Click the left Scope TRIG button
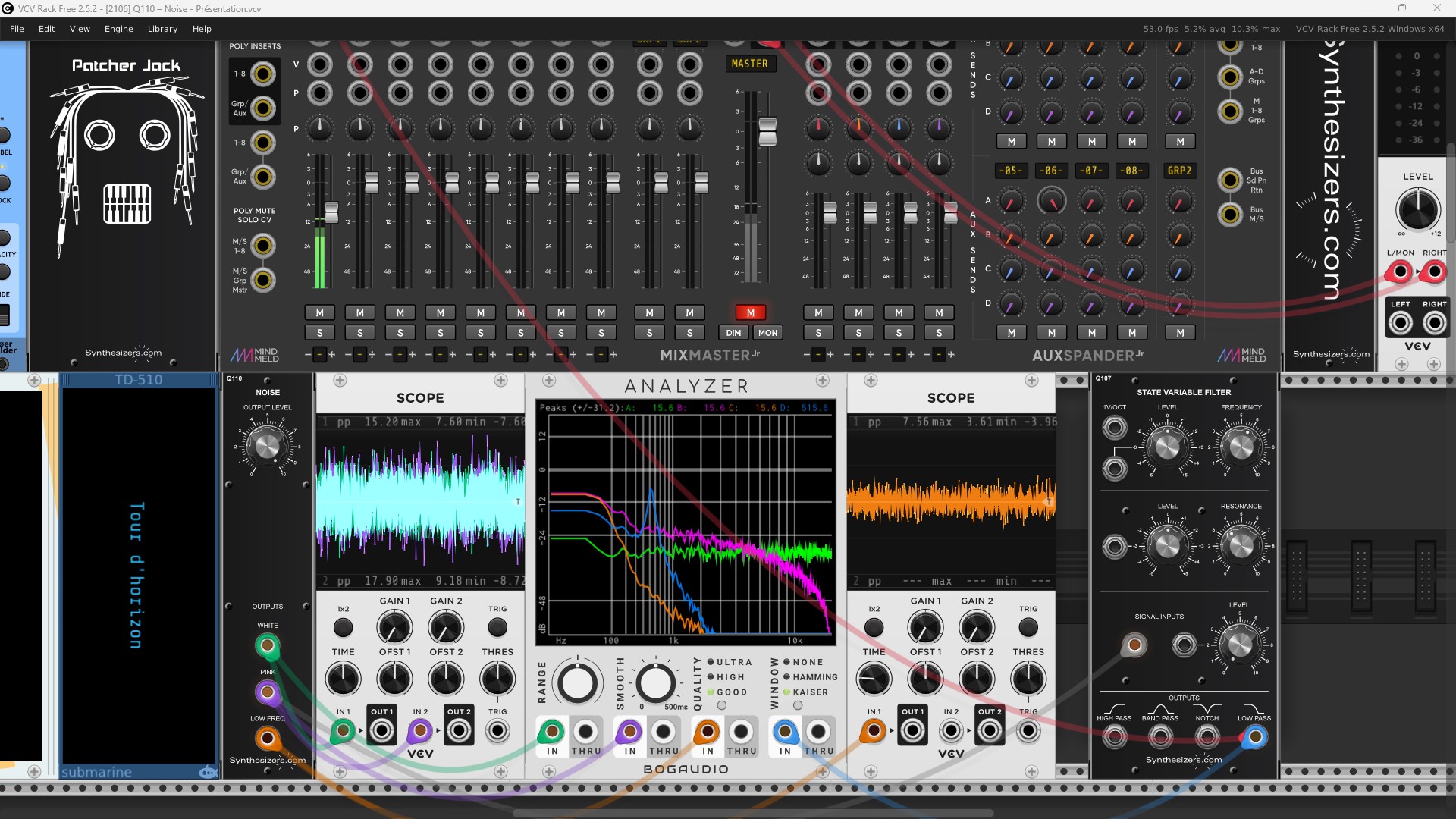The height and width of the screenshot is (819, 1456). tap(497, 627)
